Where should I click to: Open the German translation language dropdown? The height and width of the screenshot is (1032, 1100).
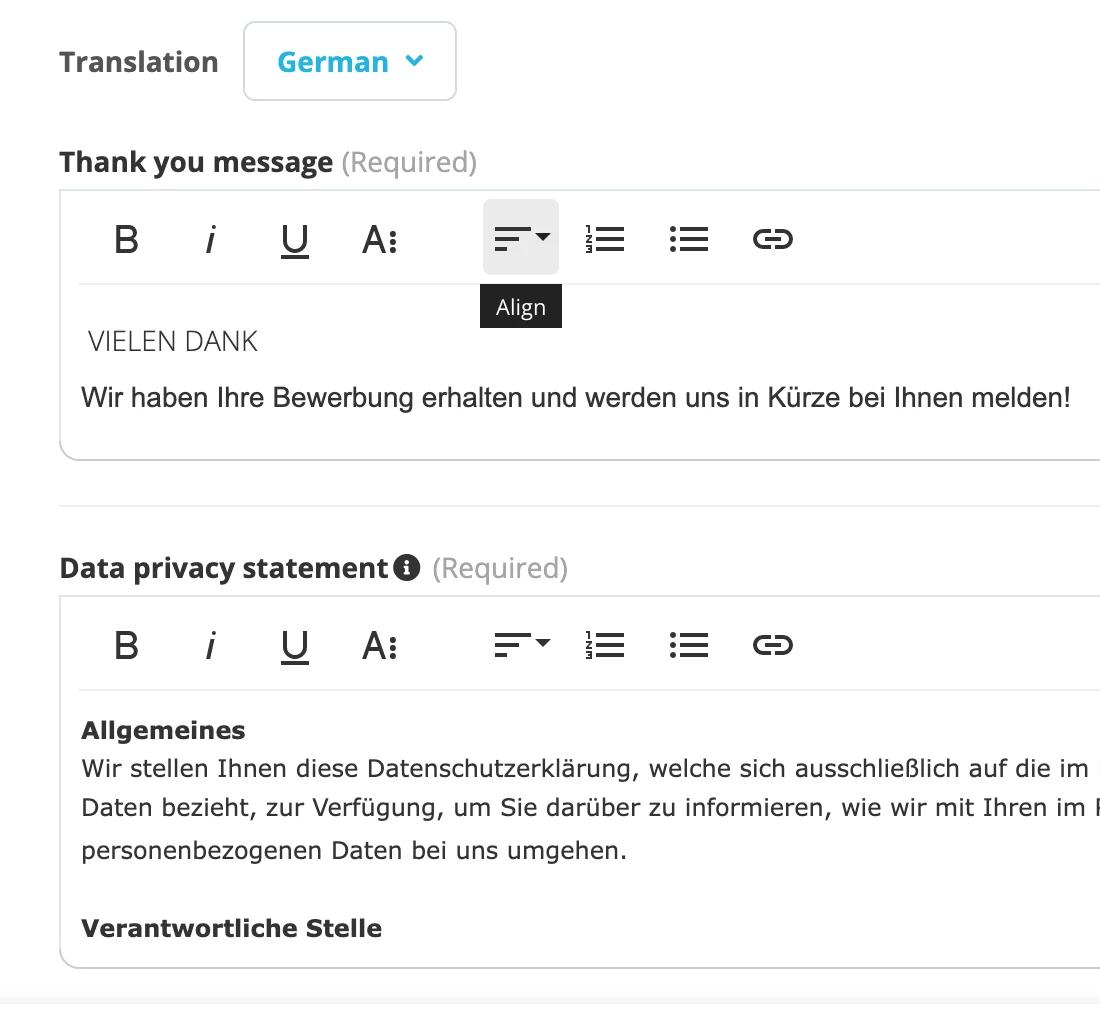[350, 61]
